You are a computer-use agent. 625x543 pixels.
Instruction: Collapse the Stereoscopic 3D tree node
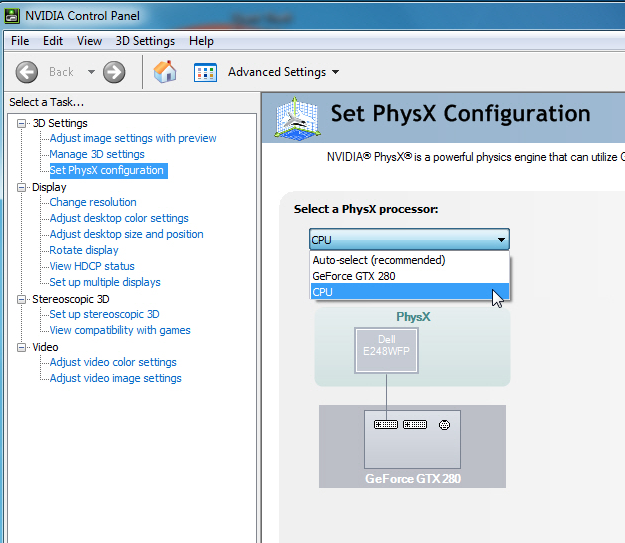[x=22, y=299]
